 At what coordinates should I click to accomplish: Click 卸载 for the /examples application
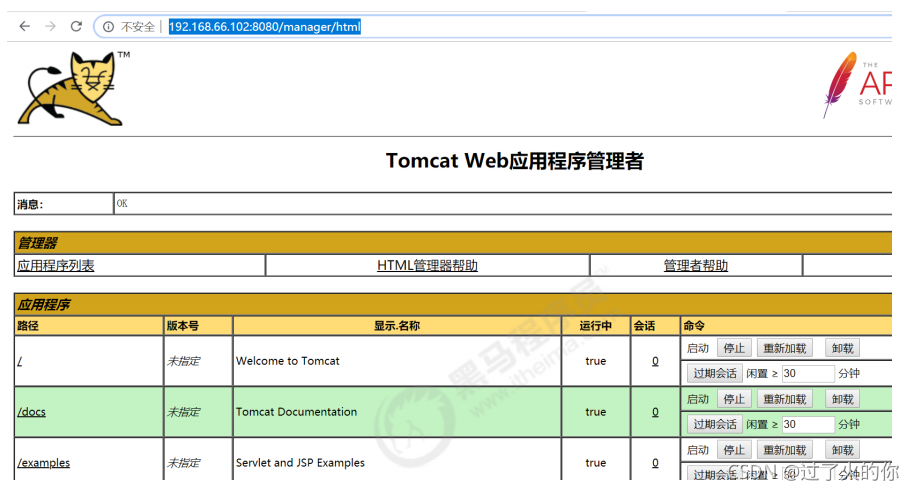click(x=843, y=450)
